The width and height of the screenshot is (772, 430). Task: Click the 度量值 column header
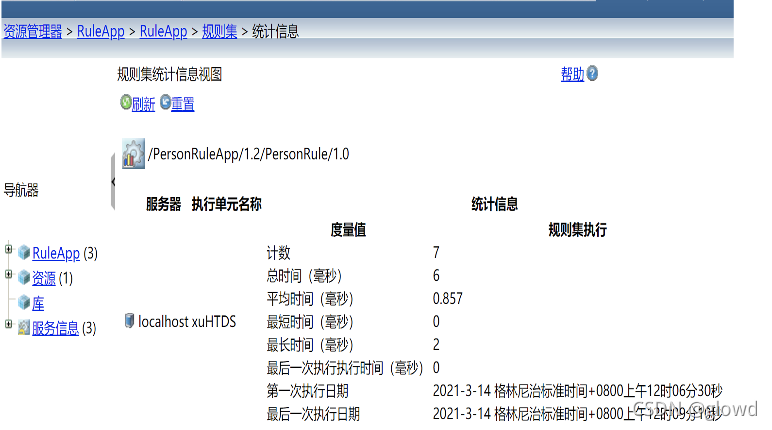tap(348, 230)
